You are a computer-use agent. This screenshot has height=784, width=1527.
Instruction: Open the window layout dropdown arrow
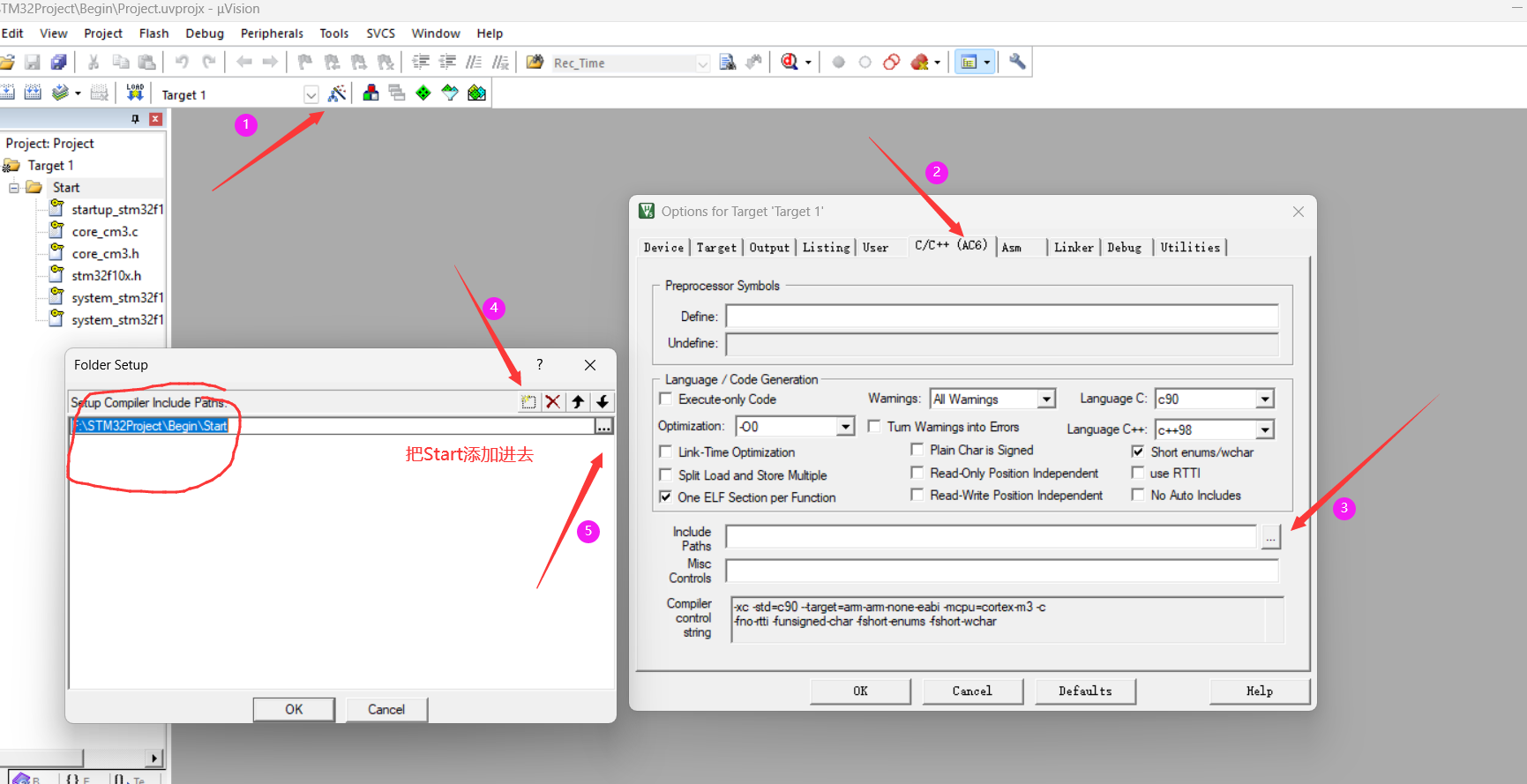click(x=987, y=63)
